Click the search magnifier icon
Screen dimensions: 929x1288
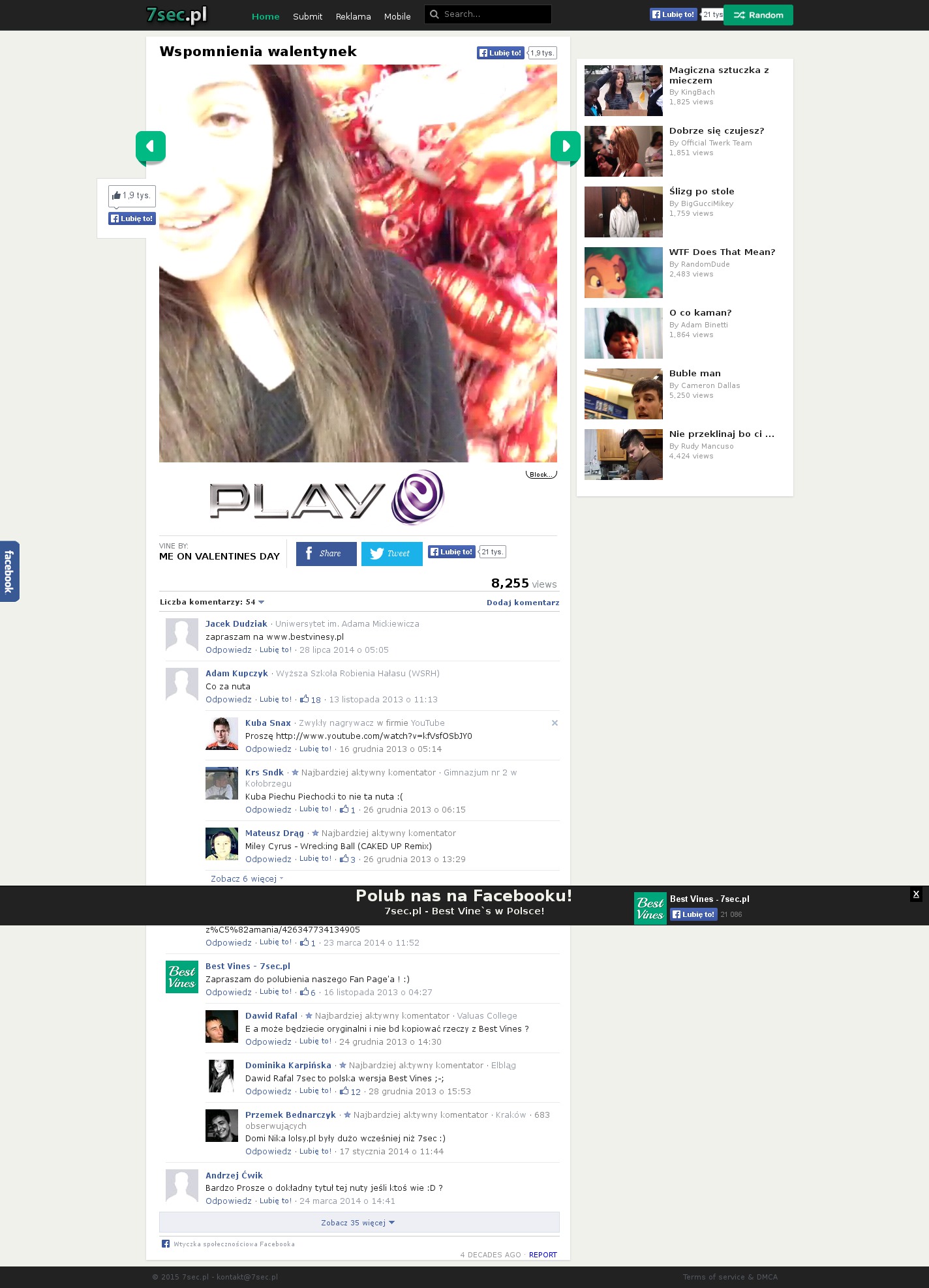coord(434,14)
